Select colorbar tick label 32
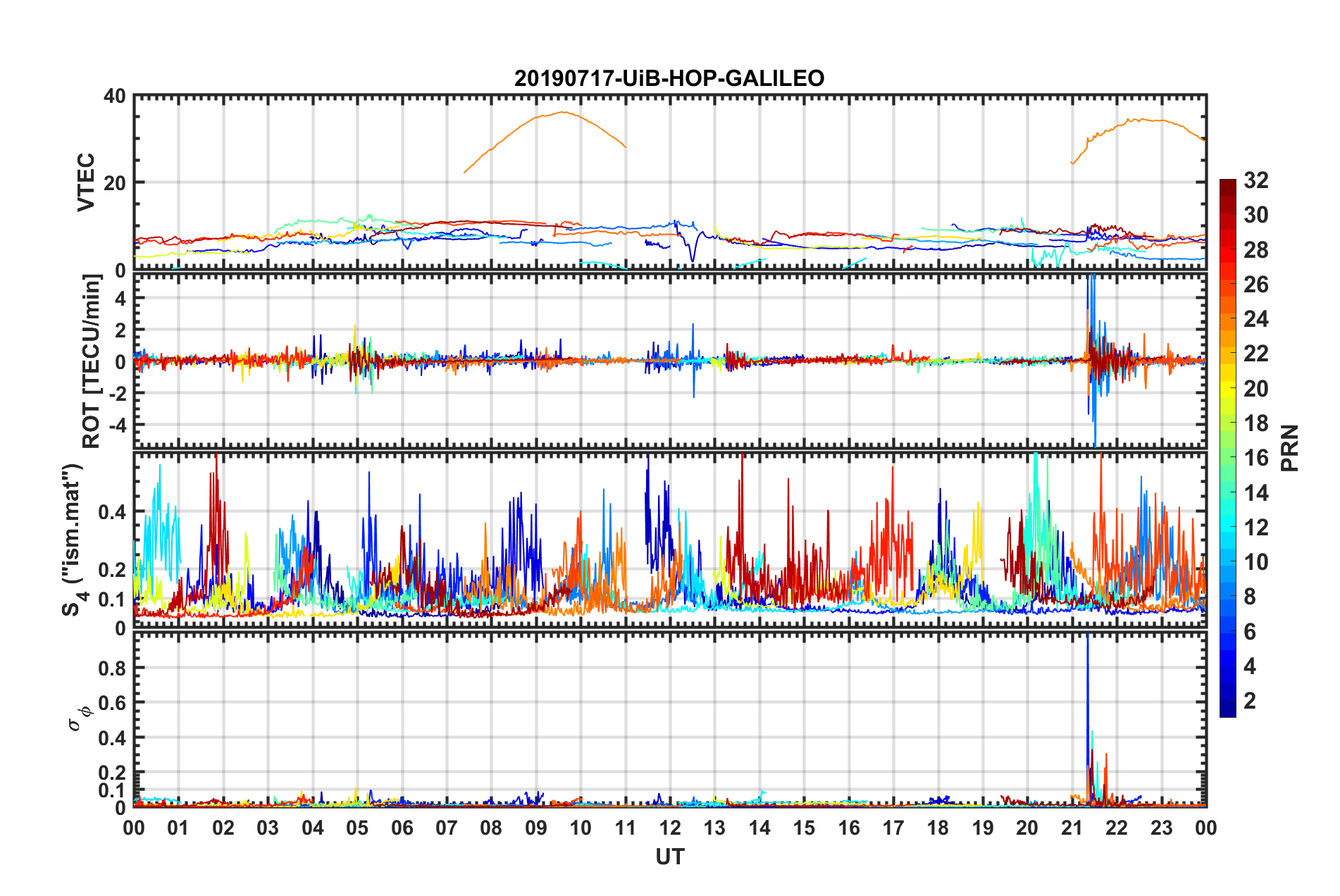Screen dimensions: 1340x896 1256,180
